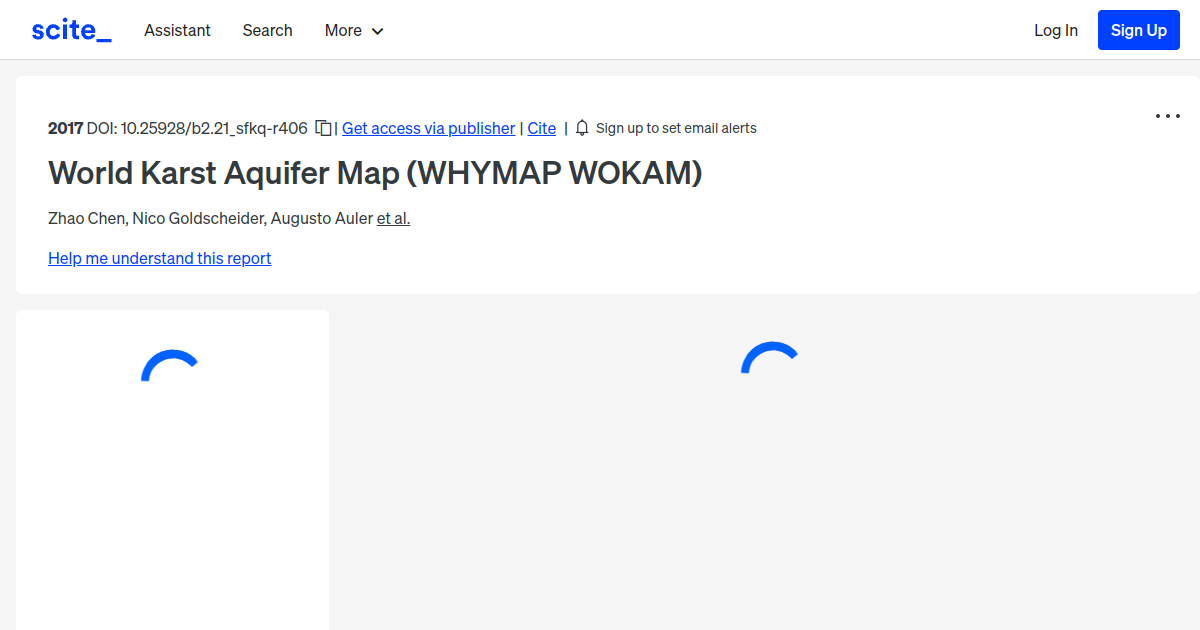Open Get access via publisher link
Screen dimensions: 1200x630
pyautogui.click(x=428, y=128)
